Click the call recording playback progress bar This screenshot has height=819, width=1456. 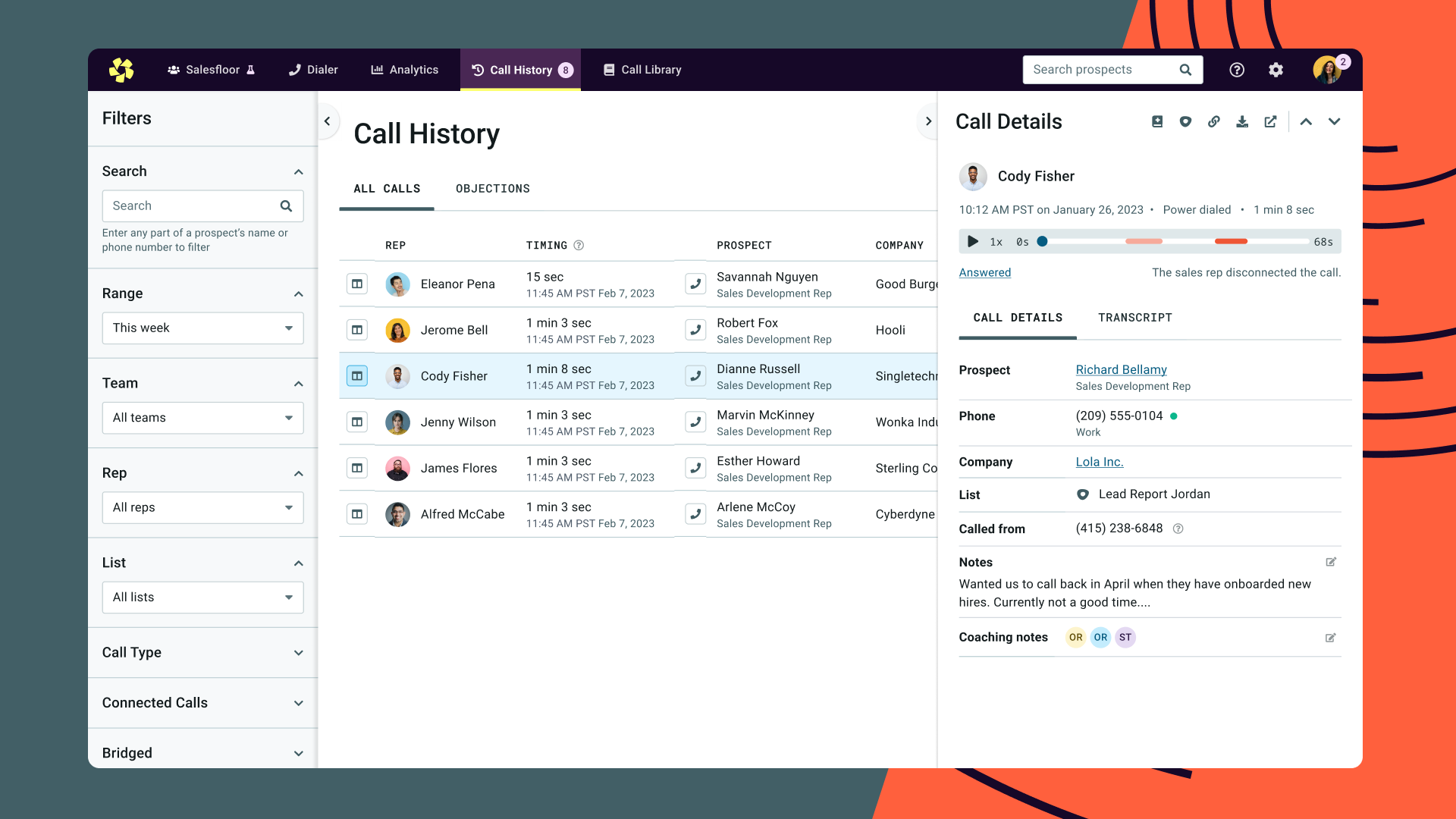coord(1175,242)
